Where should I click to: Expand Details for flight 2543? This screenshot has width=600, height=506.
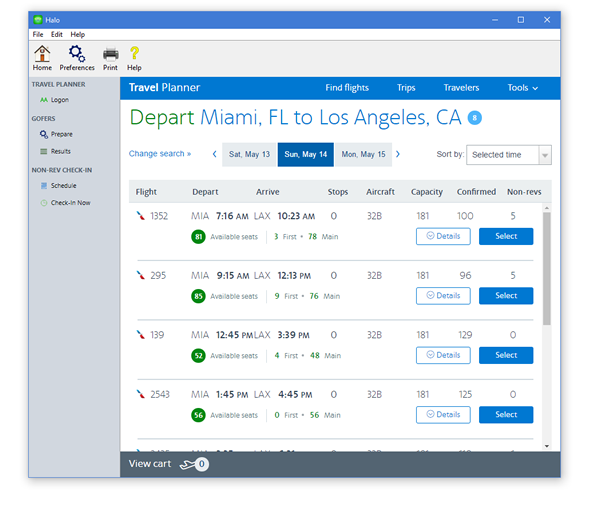[443, 415]
